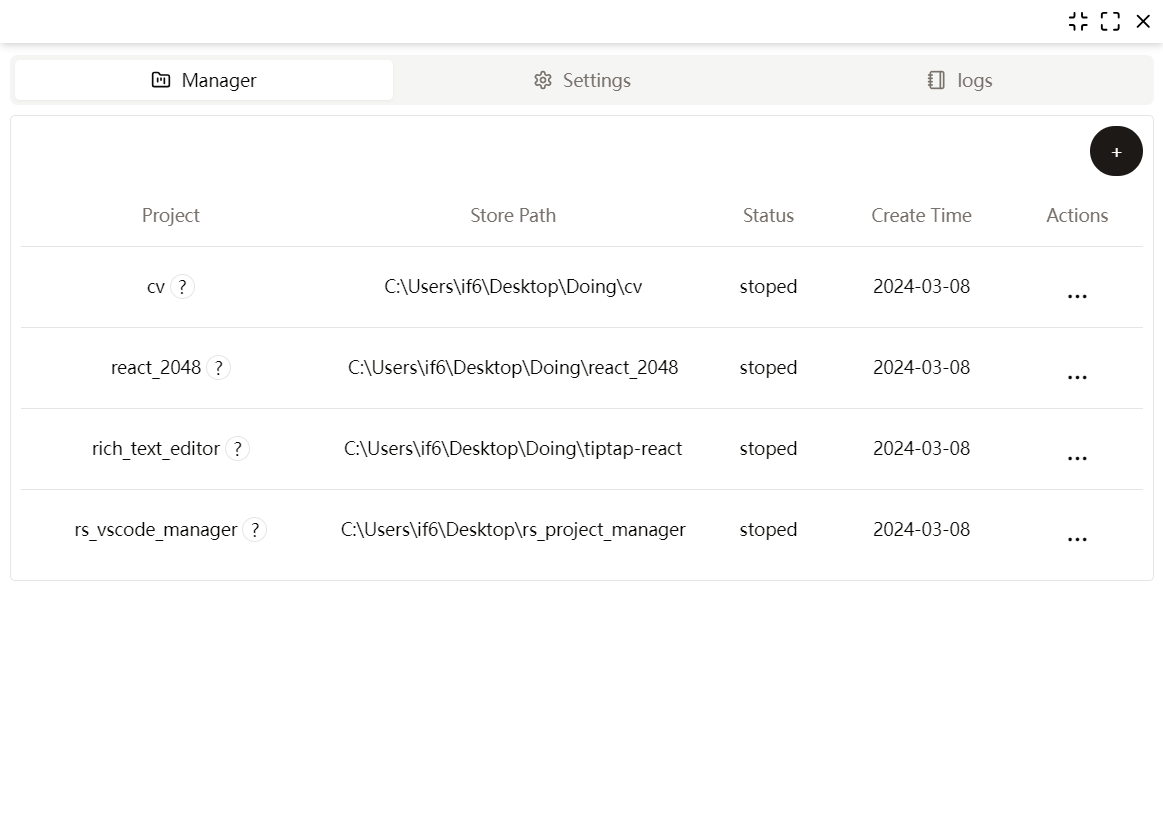The height and width of the screenshot is (836, 1163).
Task: Click the question mark beside react_2048
Action: coord(219,368)
